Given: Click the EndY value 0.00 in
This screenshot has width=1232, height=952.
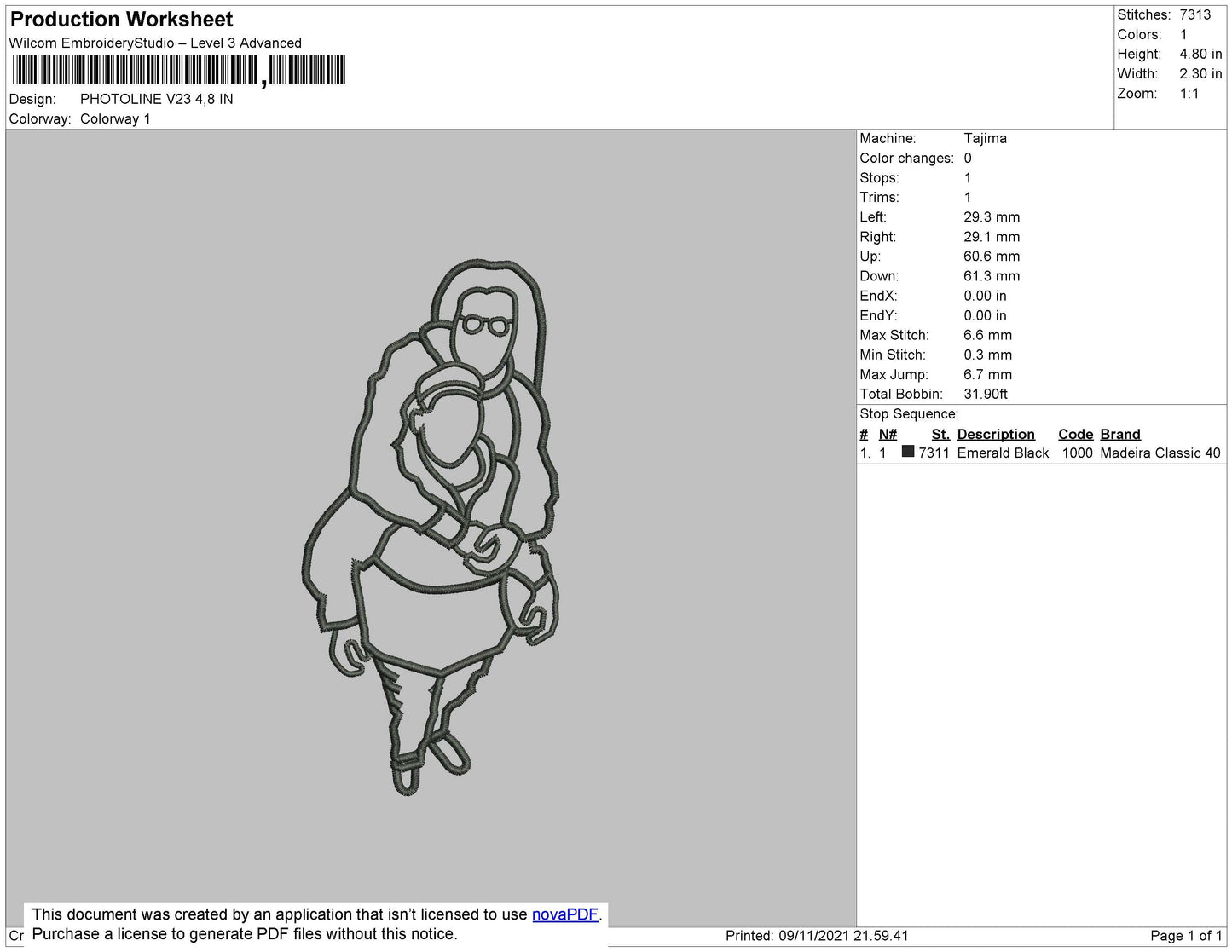Looking at the screenshot, I should [985, 315].
